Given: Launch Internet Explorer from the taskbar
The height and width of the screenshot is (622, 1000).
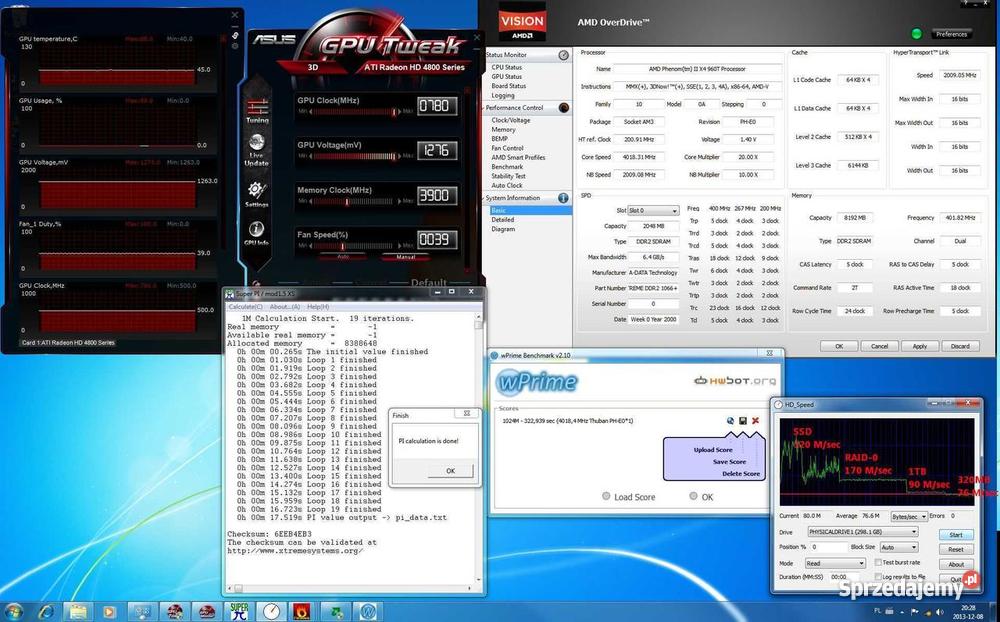Looking at the screenshot, I should tap(47, 612).
